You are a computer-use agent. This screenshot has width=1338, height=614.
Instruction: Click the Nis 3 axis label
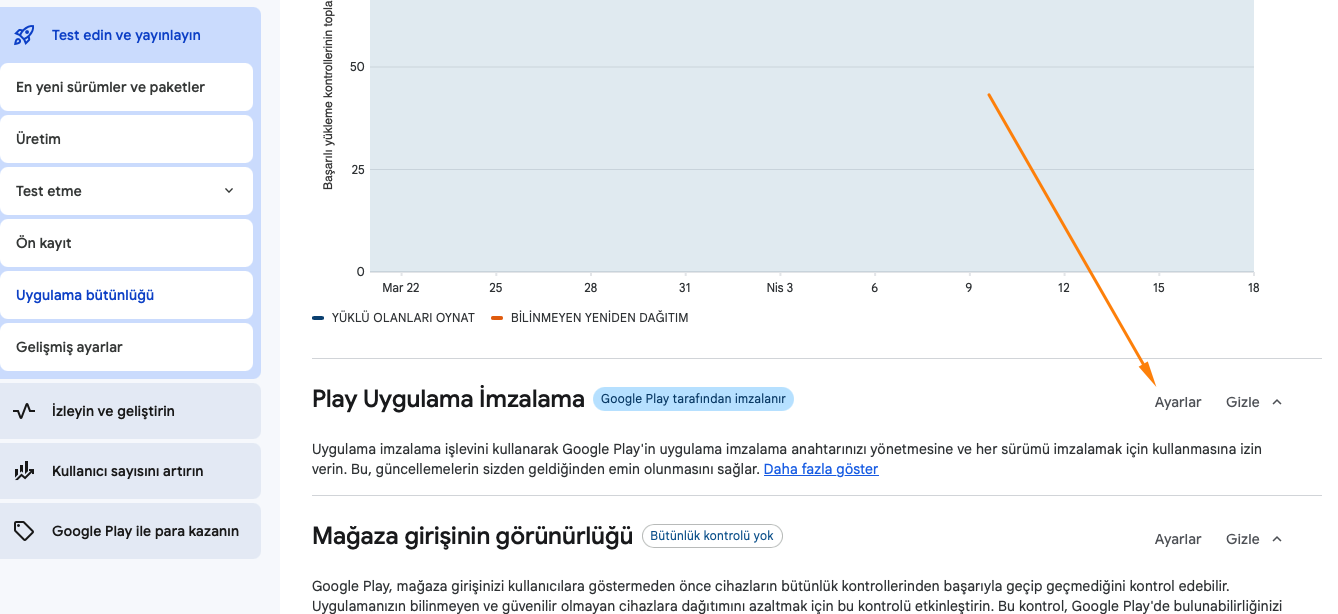[780, 288]
